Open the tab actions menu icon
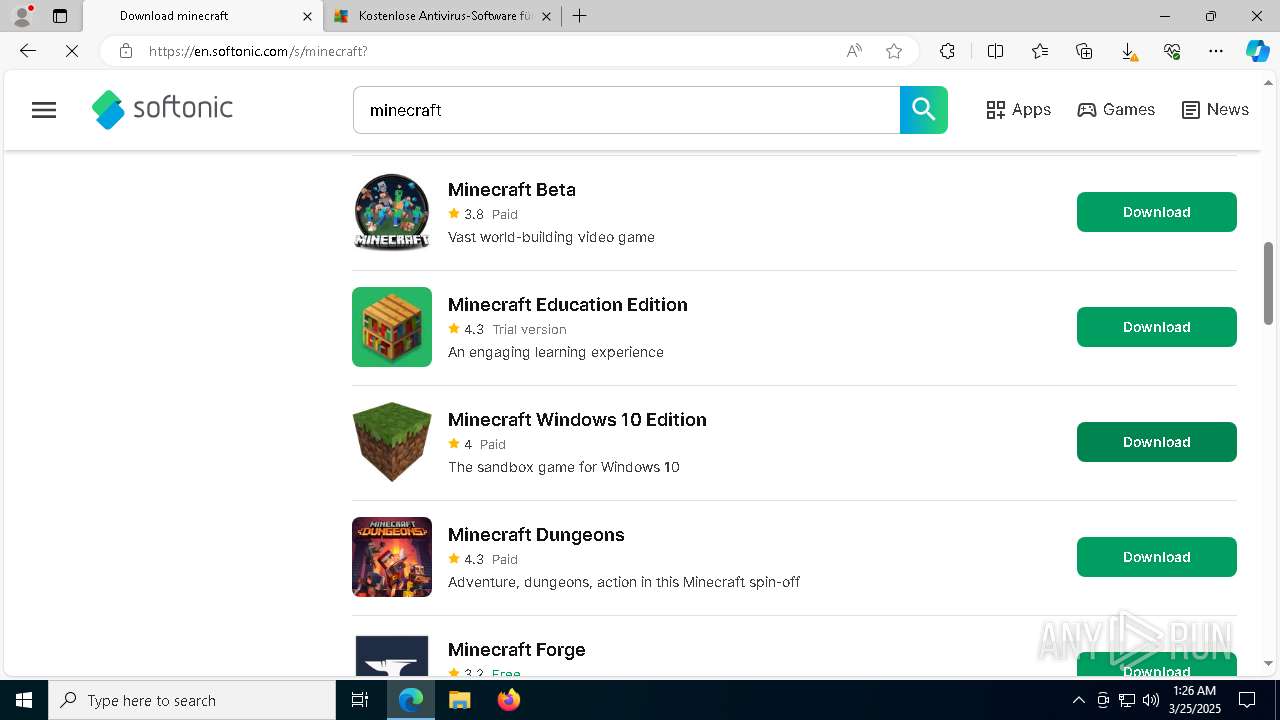The image size is (1280, 720). pyautogui.click(x=60, y=16)
